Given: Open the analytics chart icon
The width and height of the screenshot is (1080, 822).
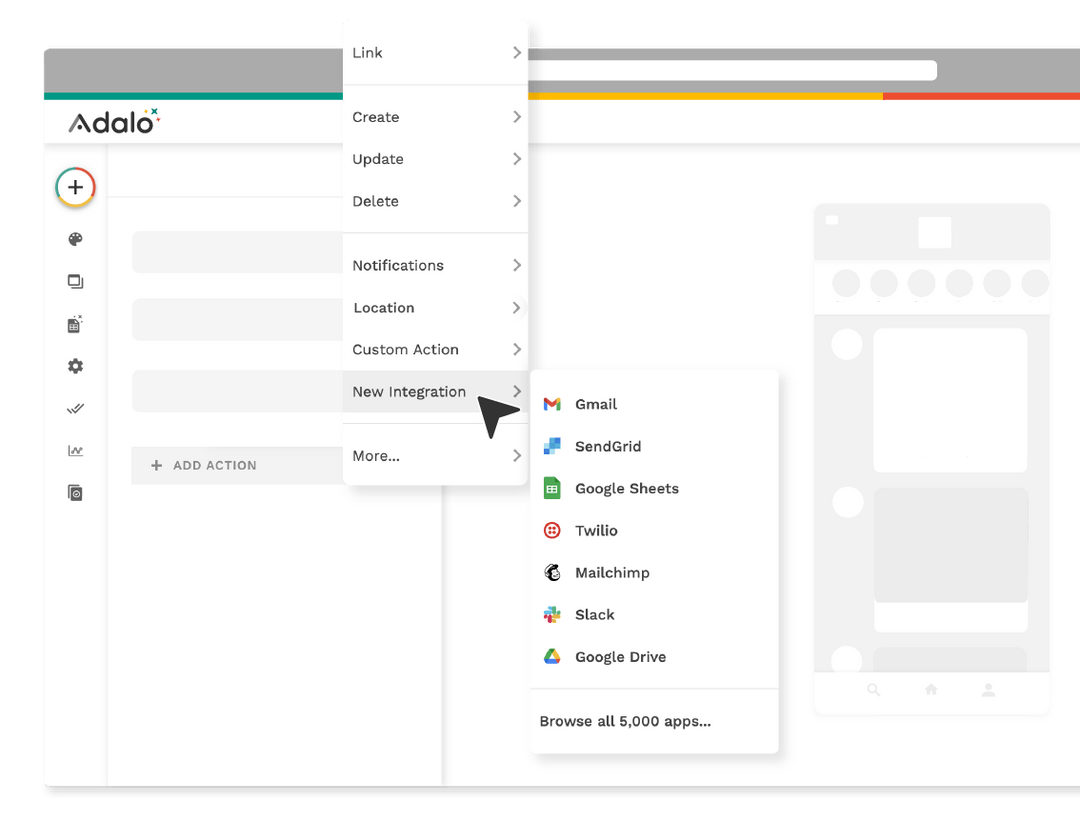Looking at the screenshot, I should tap(75, 450).
